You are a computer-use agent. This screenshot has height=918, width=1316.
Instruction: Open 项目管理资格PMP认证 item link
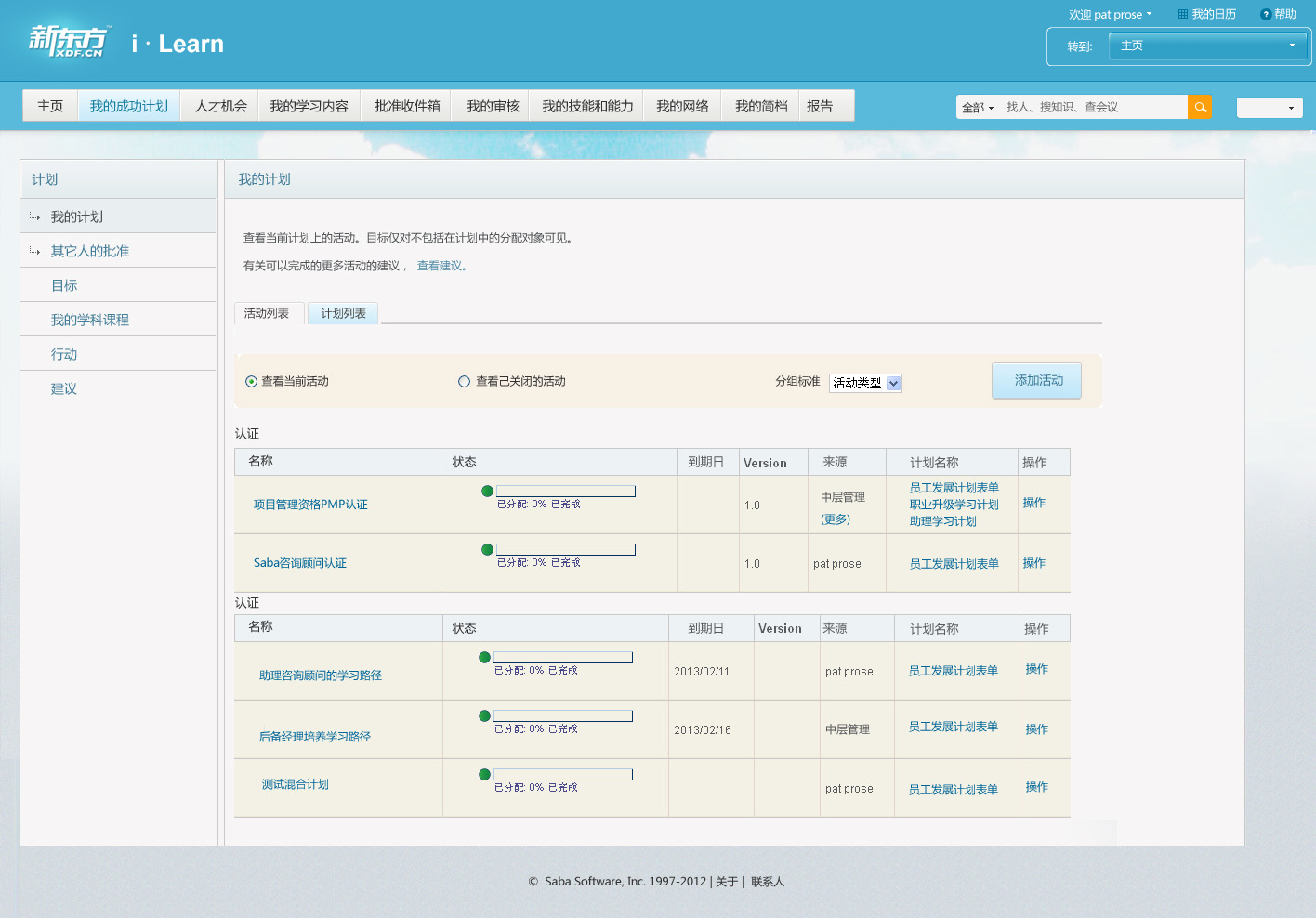click(310, 505)
